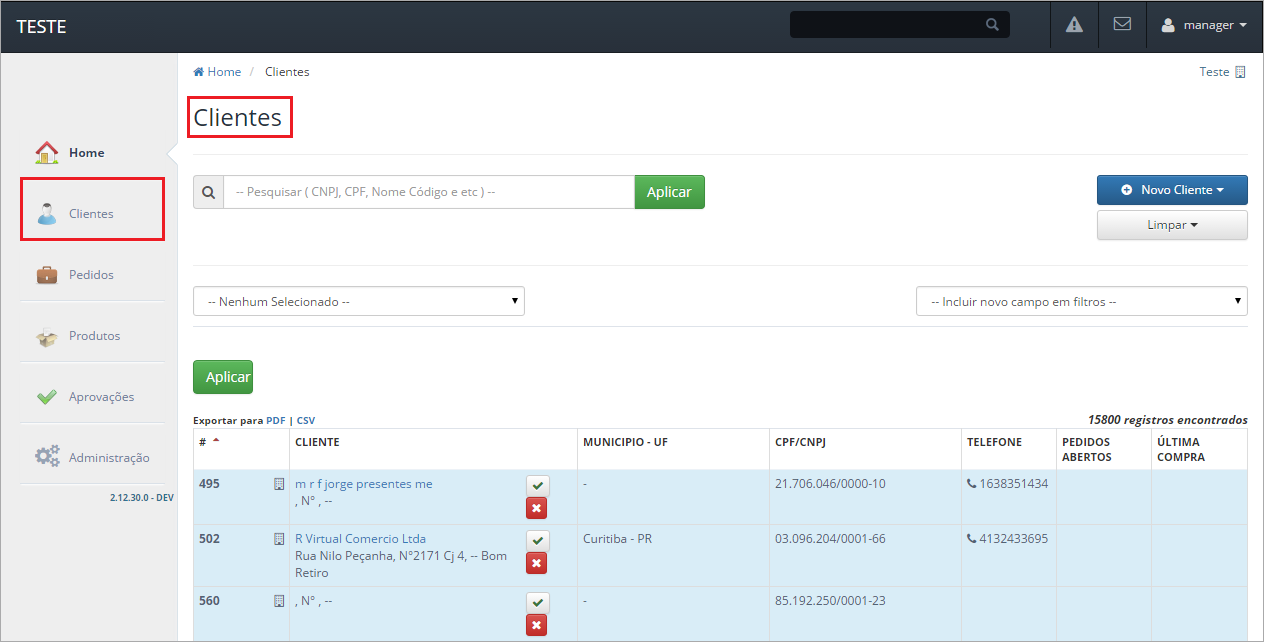
Task: Click the phone icon next to 4132433695
Action: 972,539
